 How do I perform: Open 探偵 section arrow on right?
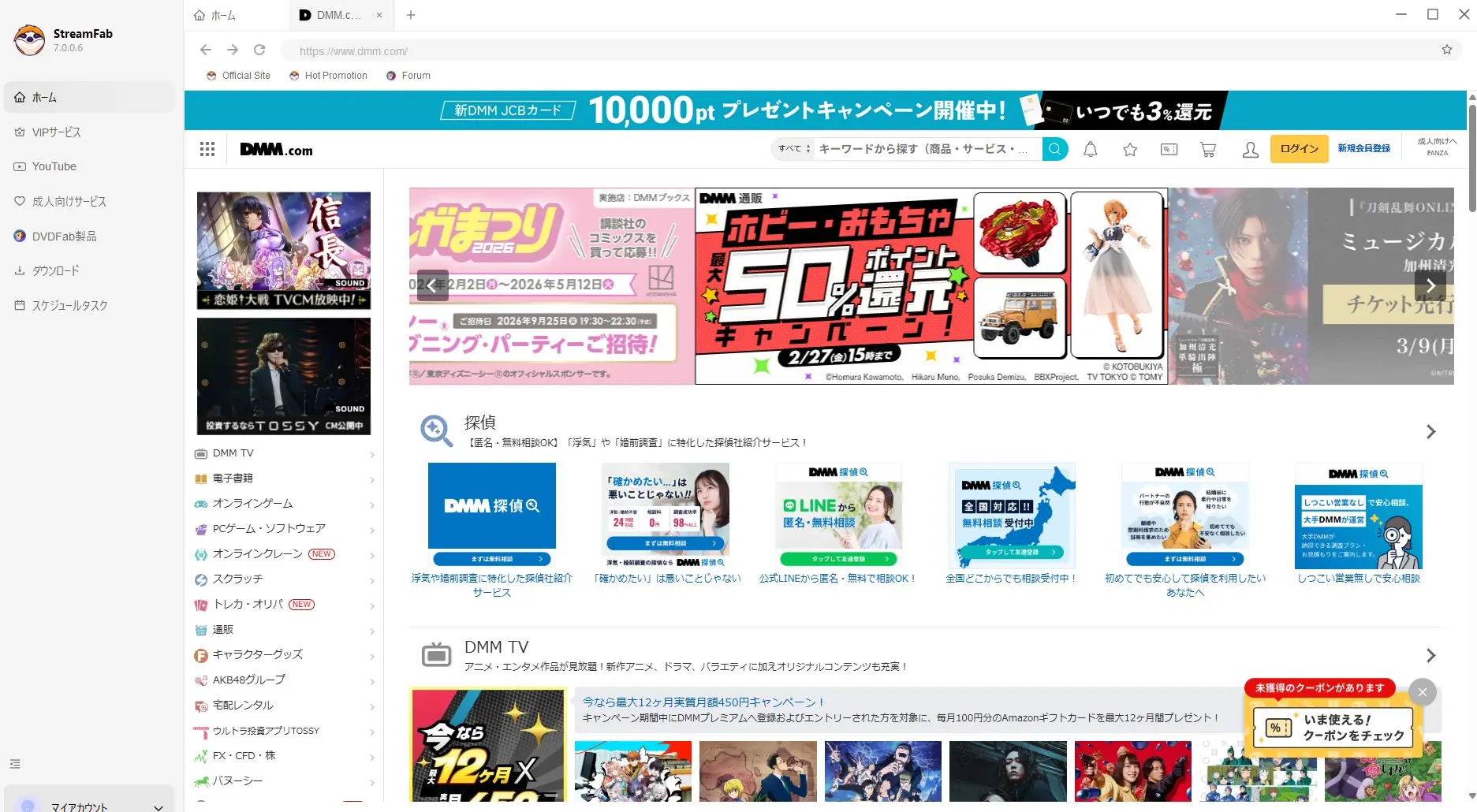[1431, 431]
